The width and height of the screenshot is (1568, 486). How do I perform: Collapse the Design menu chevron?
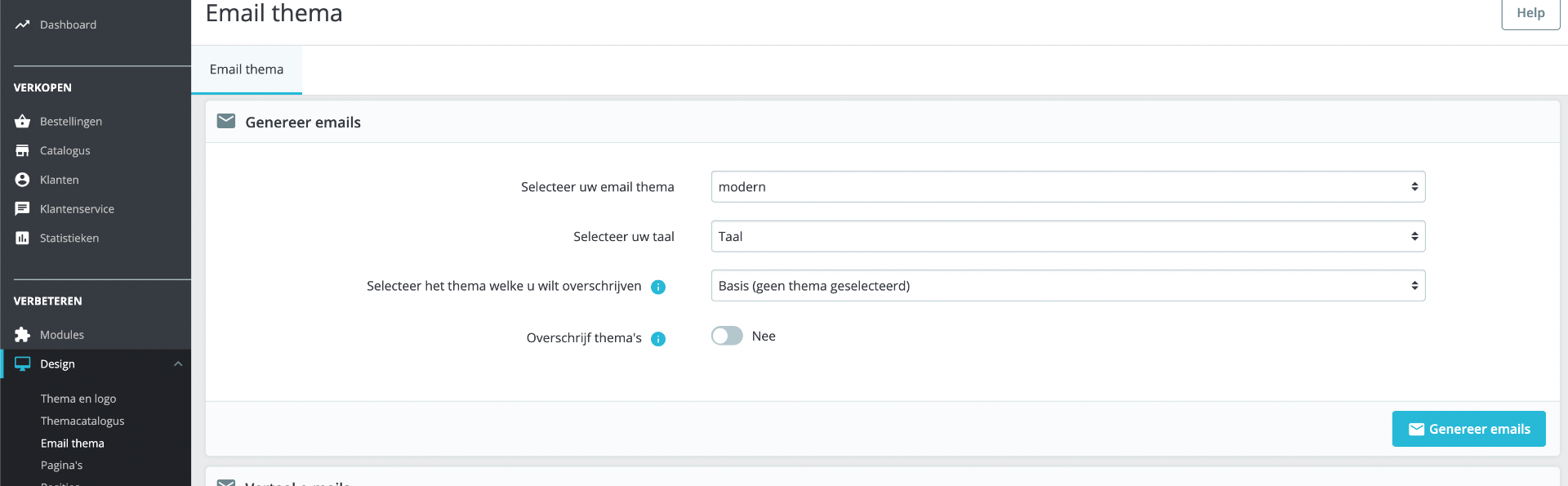(178, 364)
